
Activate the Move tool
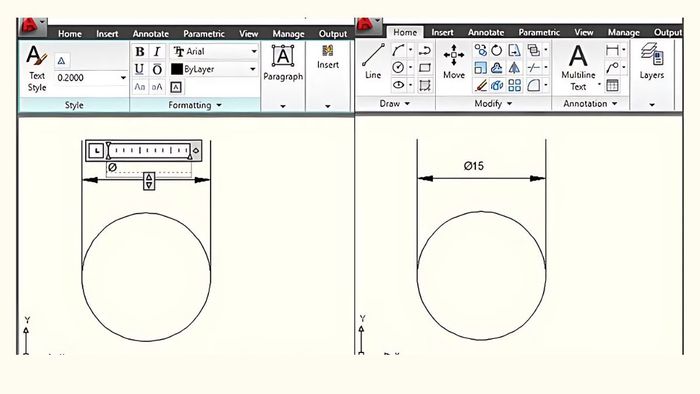[x=454, y=62]
